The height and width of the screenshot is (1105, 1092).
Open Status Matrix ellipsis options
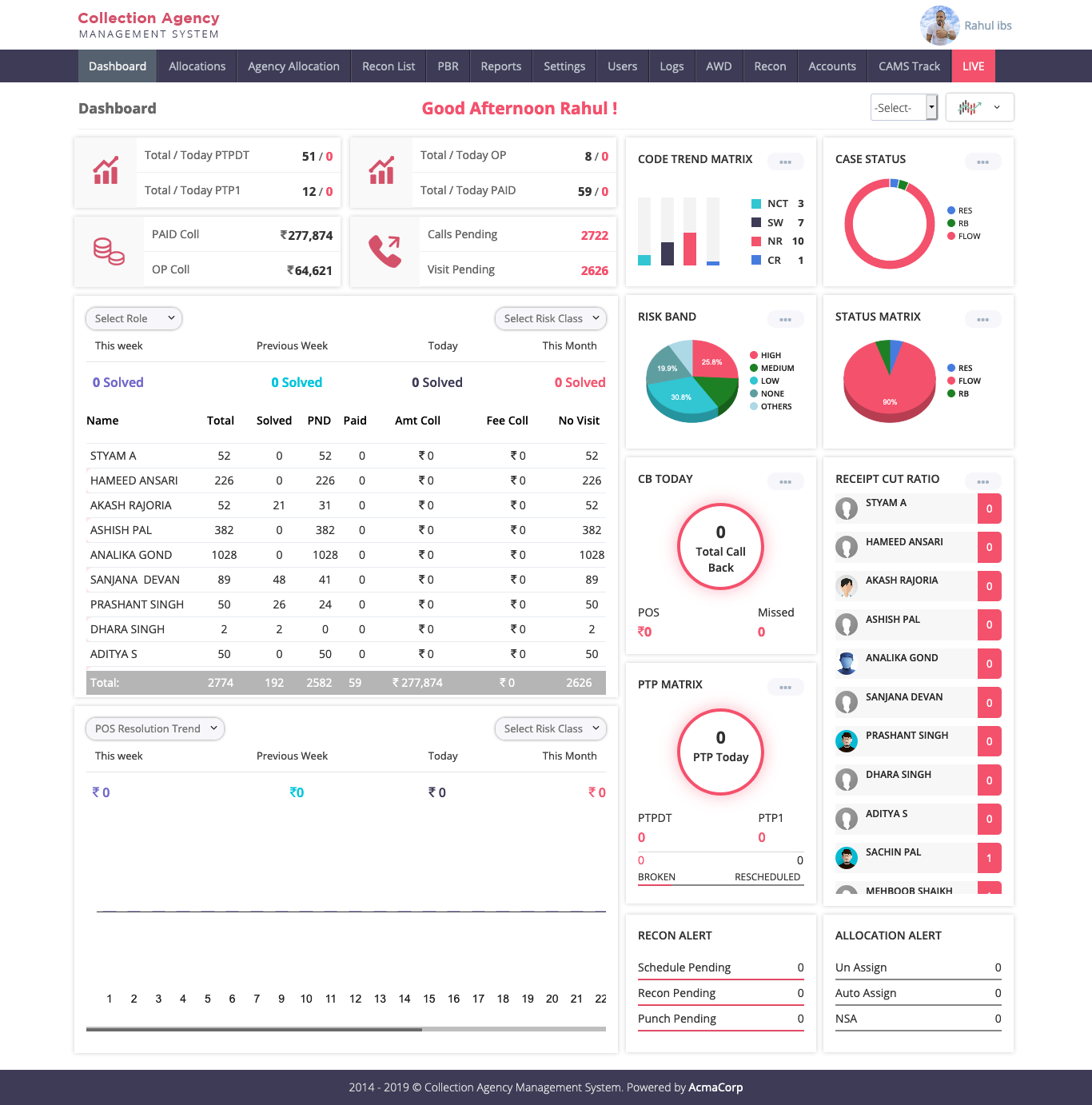tap(982, 320)
